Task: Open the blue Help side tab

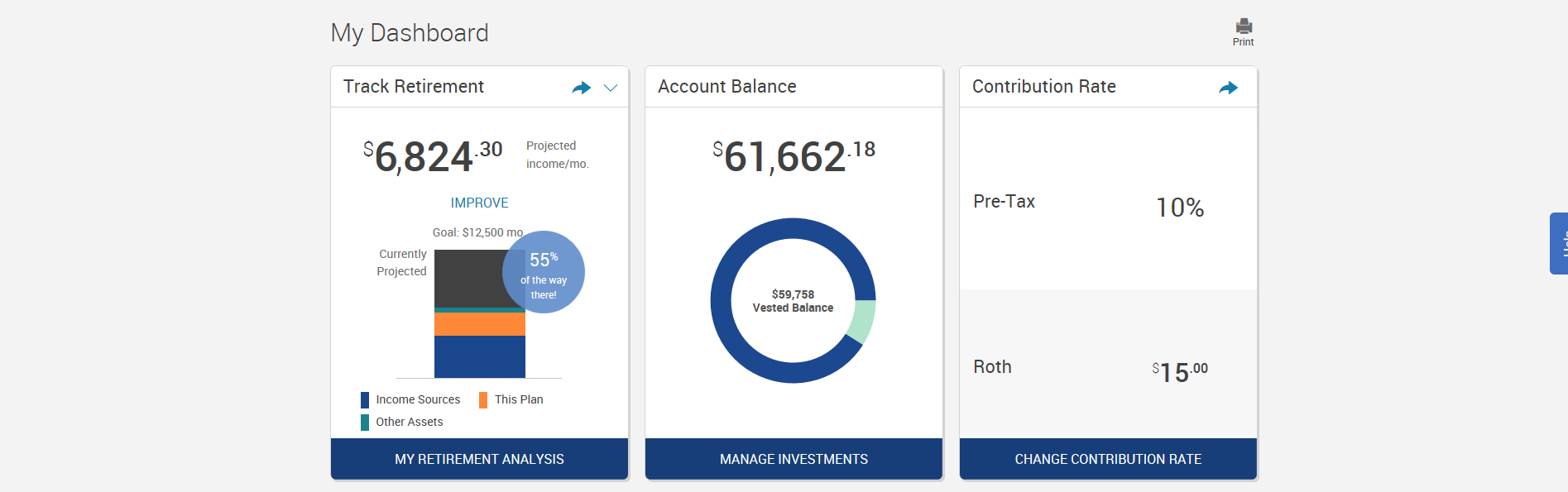Action: 1559,243
